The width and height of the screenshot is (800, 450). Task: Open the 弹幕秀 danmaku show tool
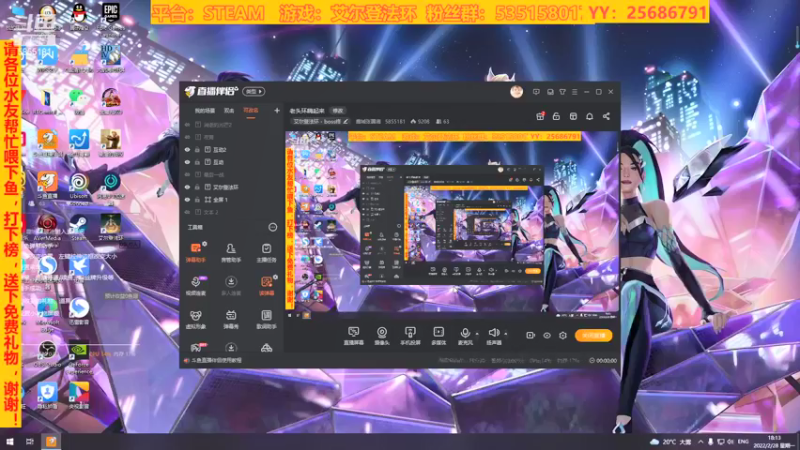point(231,319)
